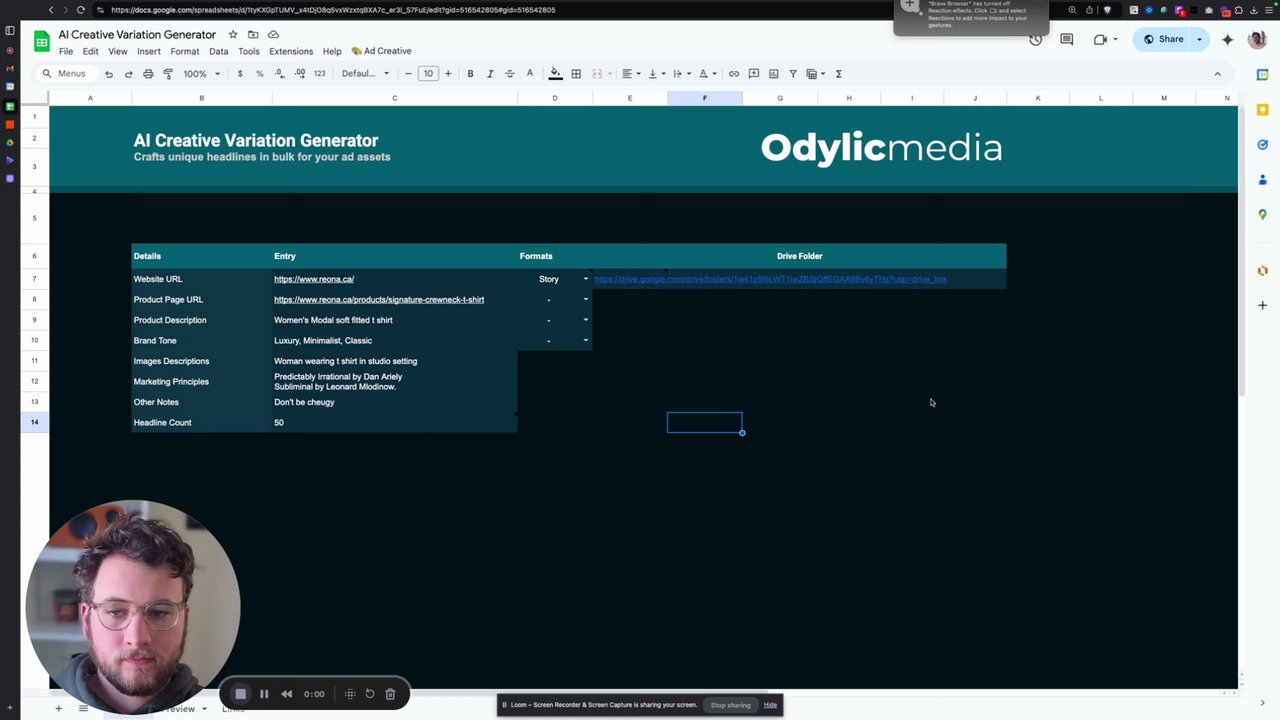Print the spreadsheet using the printer icon
The height and width of the screenshot is (720, 1280).
148,74
